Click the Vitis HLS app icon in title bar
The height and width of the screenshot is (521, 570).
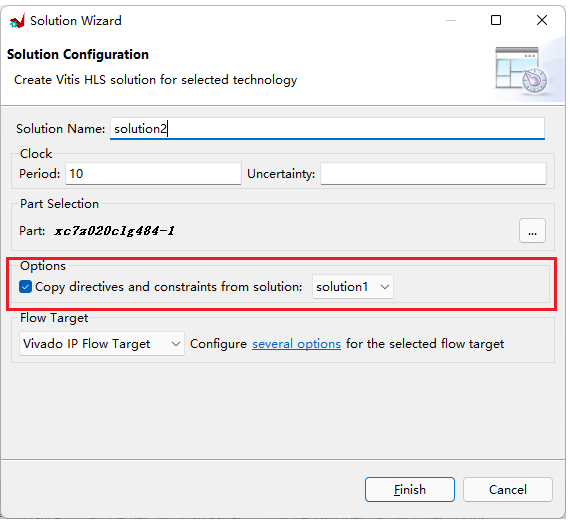(17, 21)
